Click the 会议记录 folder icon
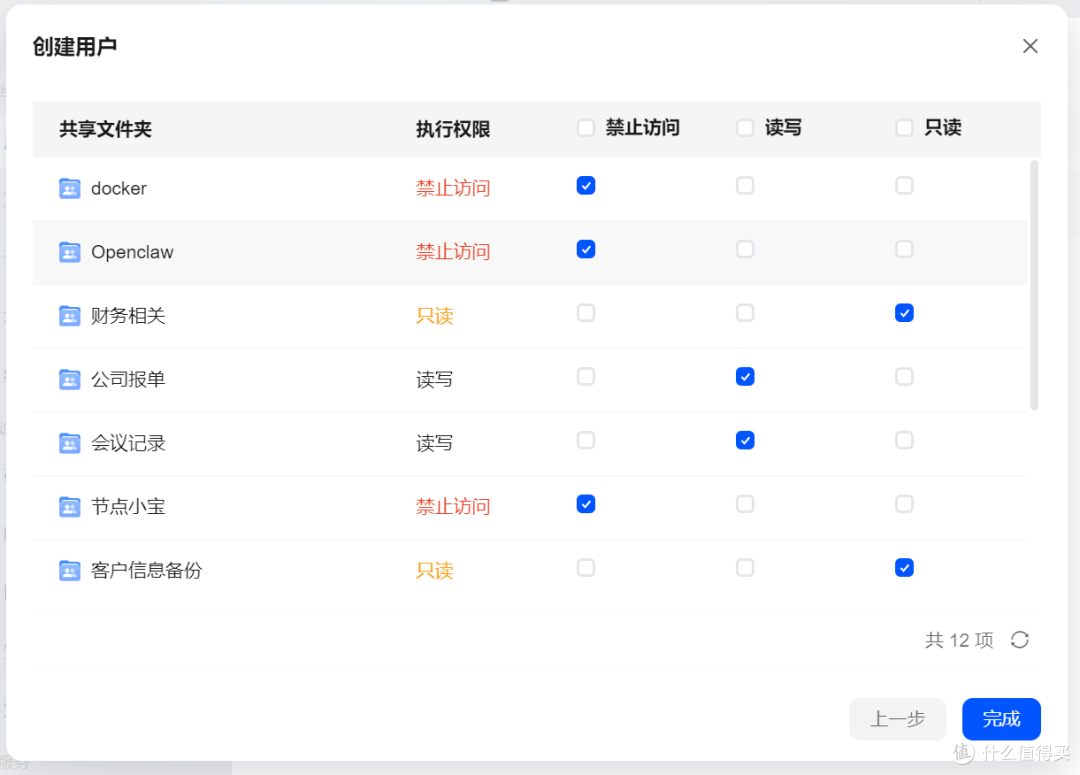 coord(70,443)
